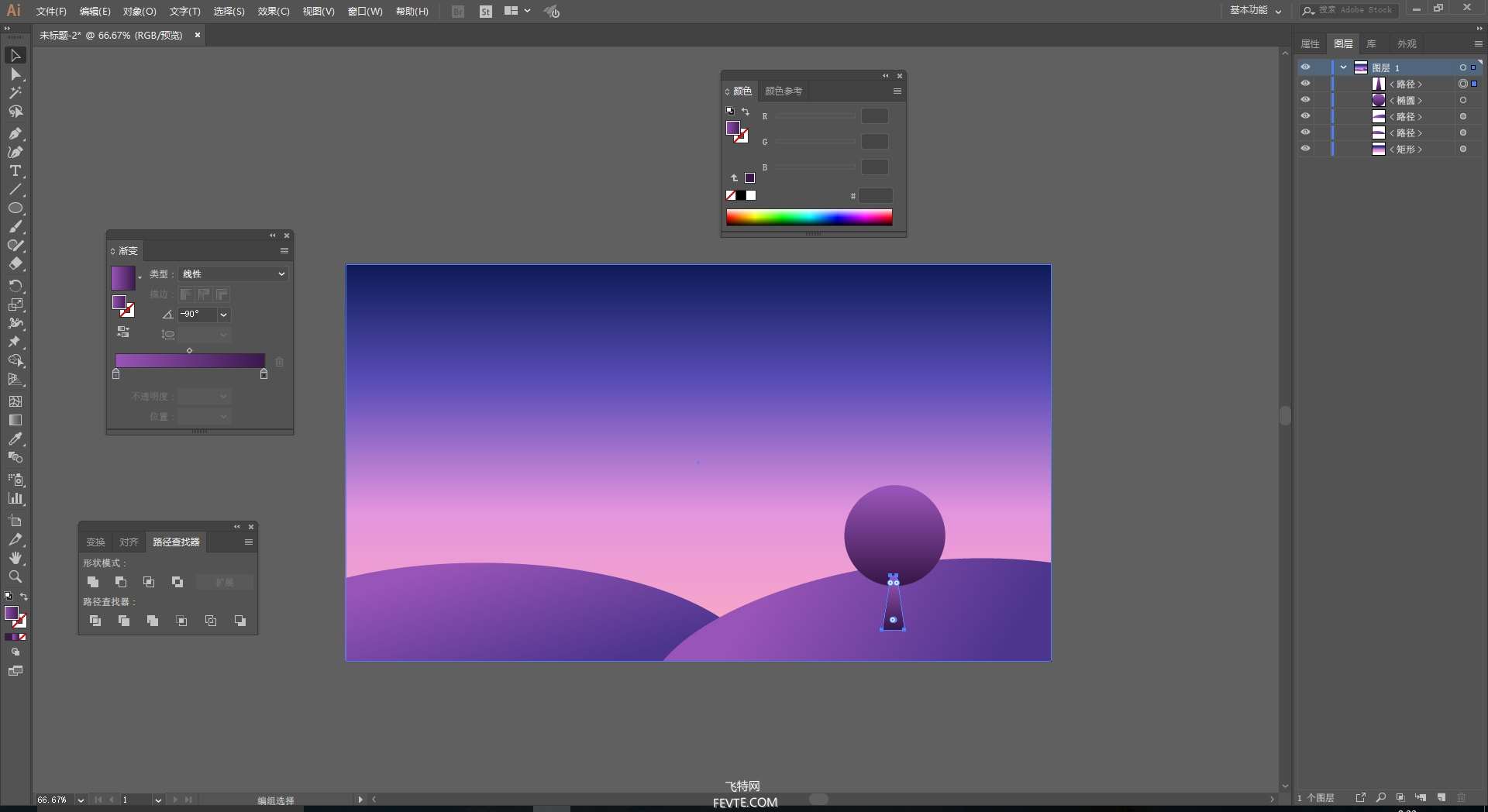Screen dimensions: 1488x812
Task: Select the Lasso tool
Action: [15, 112]
